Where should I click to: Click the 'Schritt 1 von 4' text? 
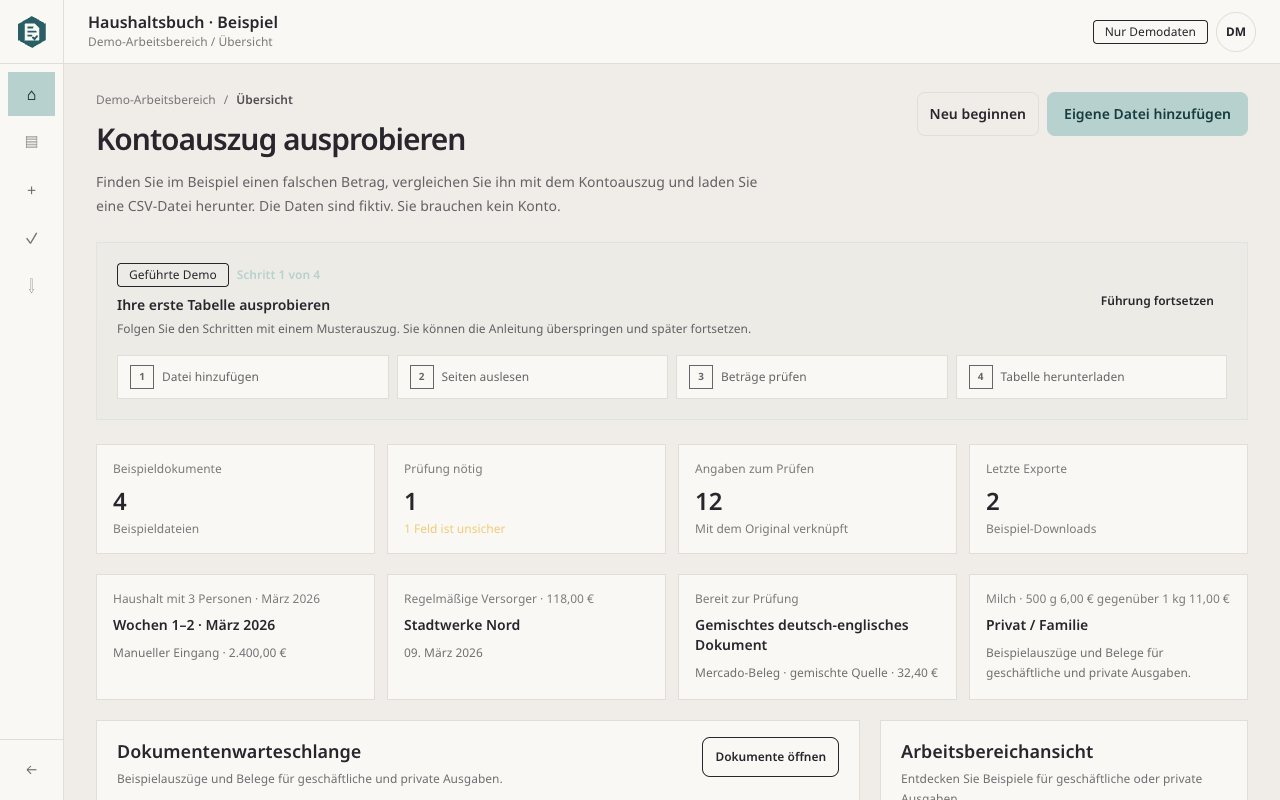click(x=278, y=275)
